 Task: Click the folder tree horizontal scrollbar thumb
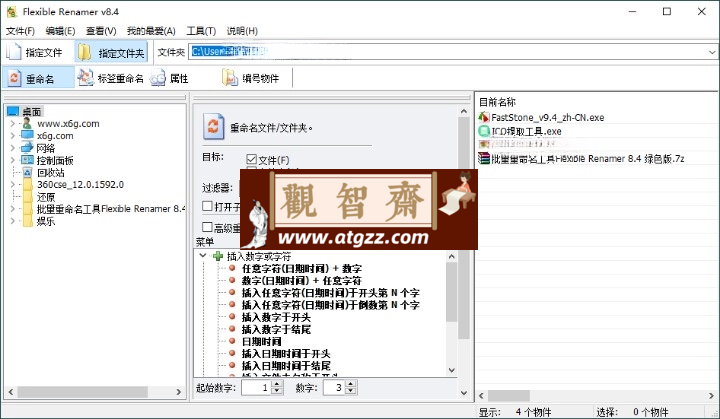[83, 392]
